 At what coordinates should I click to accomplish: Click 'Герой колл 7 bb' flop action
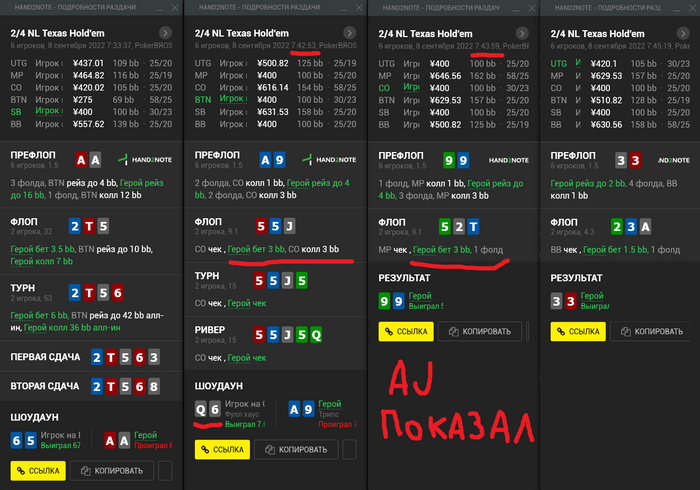pos(42,261)
